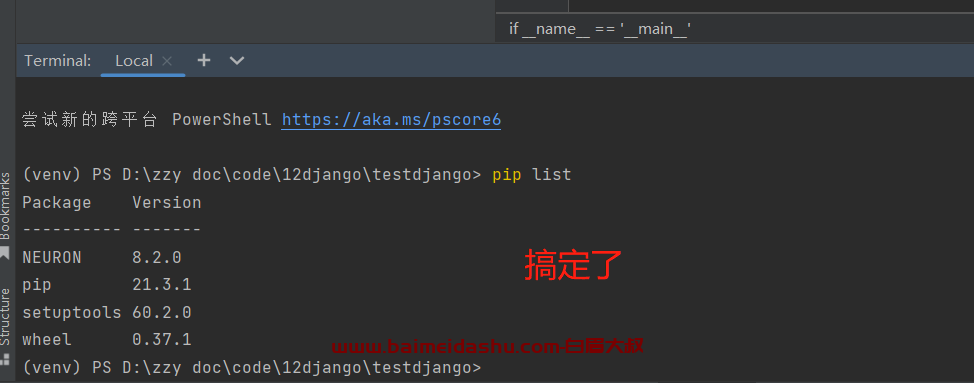974x383 pixels.
Task: Click the wheel 0.37.1 row
Action: [x=107, y=340]
